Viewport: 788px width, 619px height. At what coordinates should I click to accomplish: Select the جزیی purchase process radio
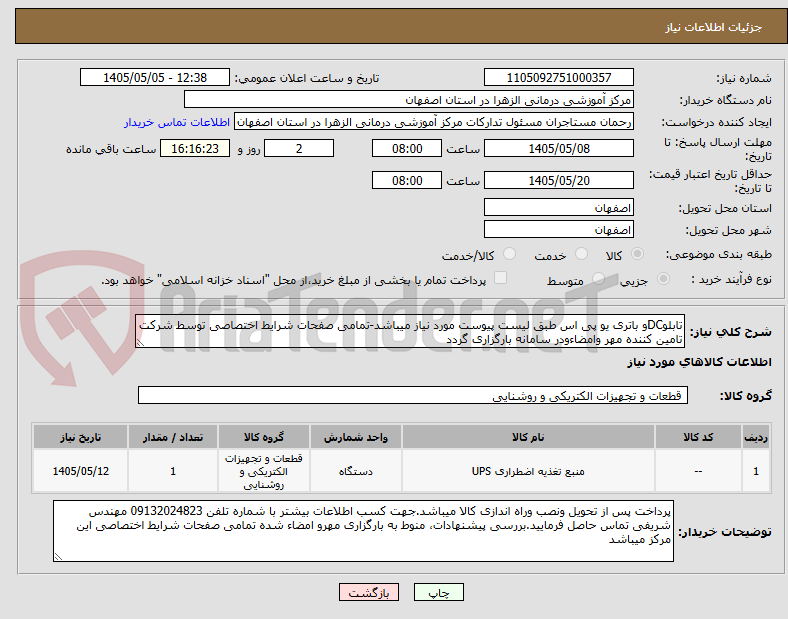pyautogui.click(x=663, y=279)
